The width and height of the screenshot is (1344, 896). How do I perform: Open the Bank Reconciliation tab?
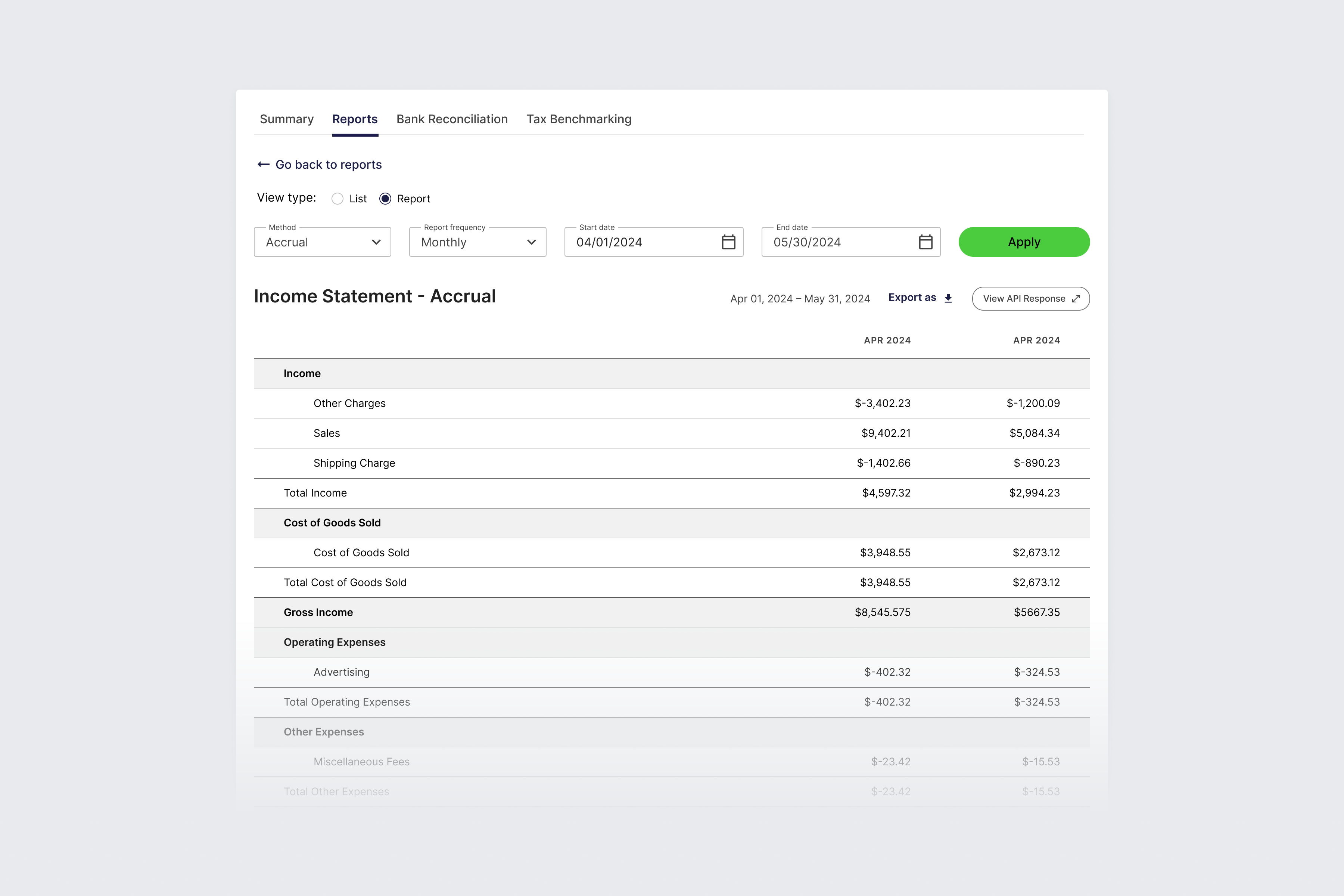click(451, 119)
